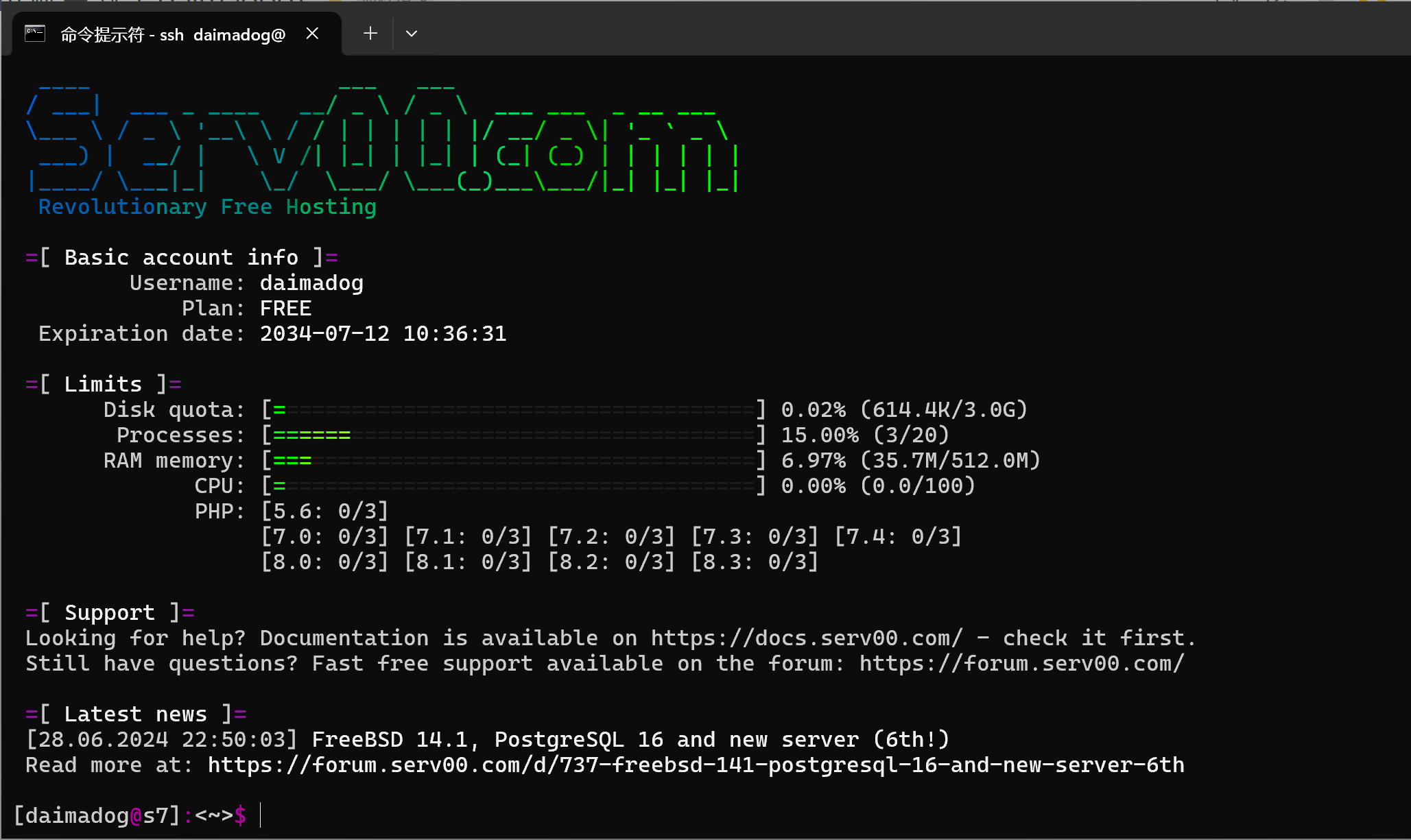Click the RAM memory usage progress bar
The width and height of the screenshot is (1411, 840).
[514, 460]
